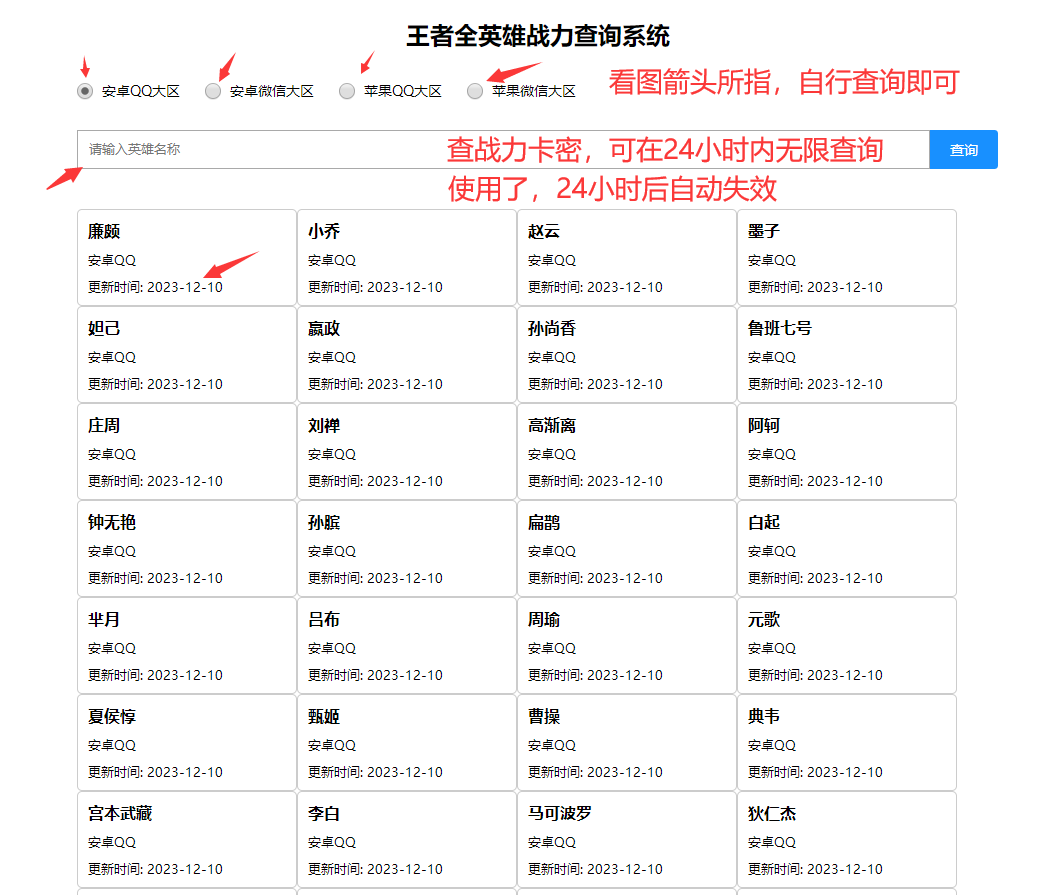Select the 赵云 hero card
Screen dimensions: 1051x895
tap(627, 257)
